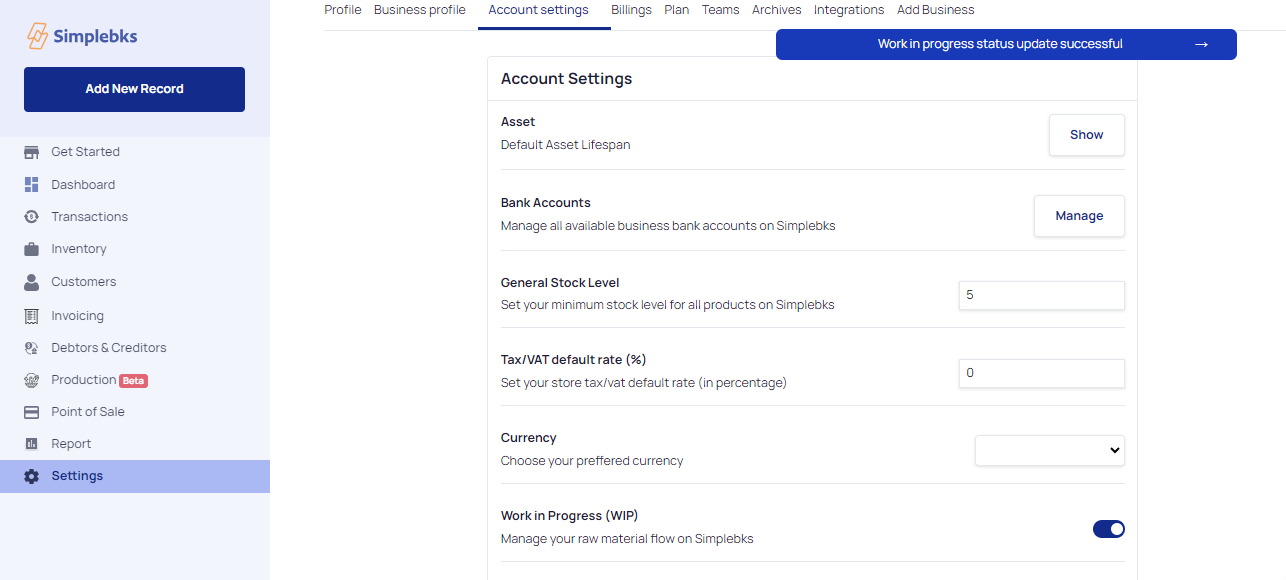Click the General Stock Level field
This screenshot has height=580, width=1286.
coord(1042,296)
